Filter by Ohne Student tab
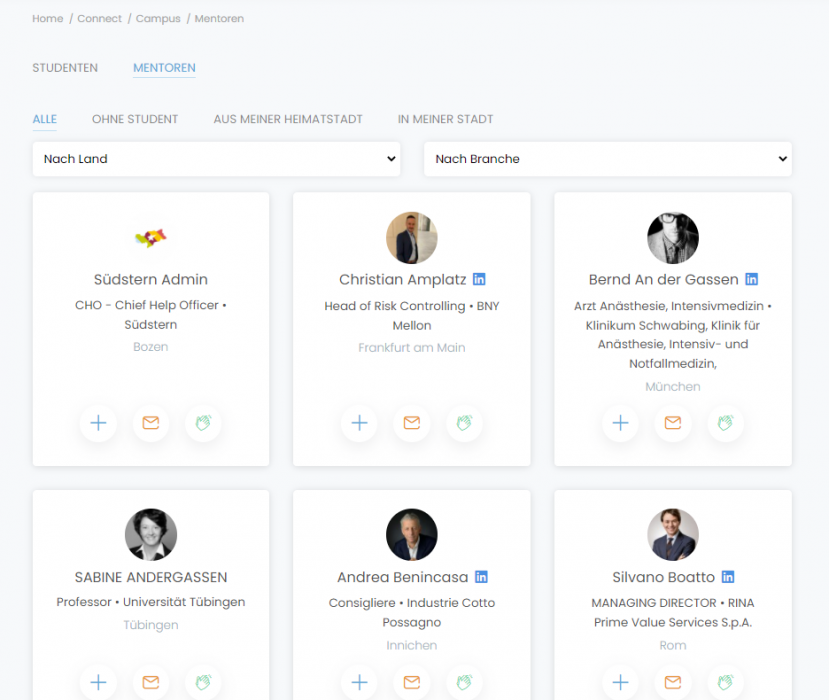 [135, 119]
